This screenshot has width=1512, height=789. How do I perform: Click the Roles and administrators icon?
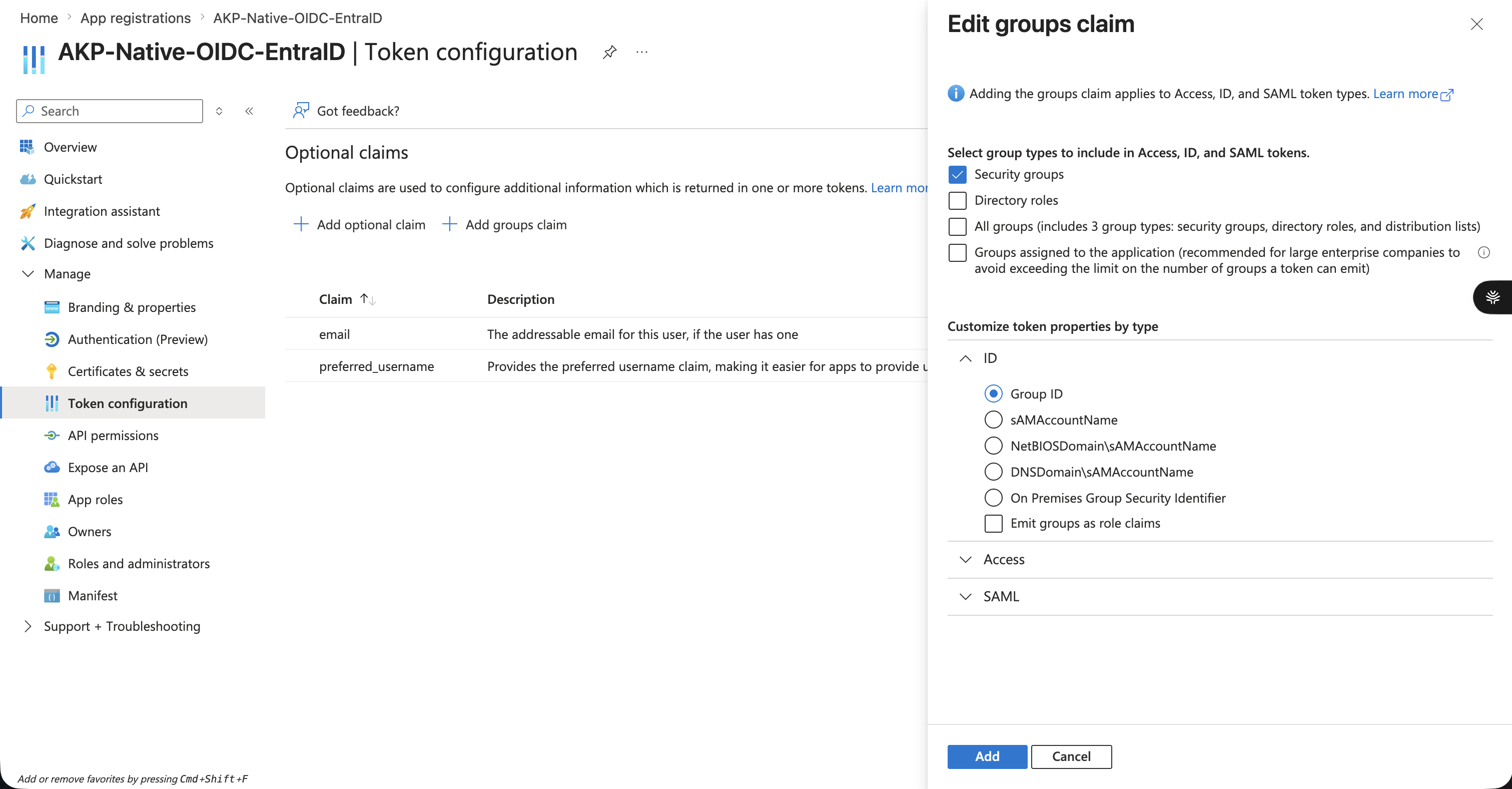click(x=52, y=563)
